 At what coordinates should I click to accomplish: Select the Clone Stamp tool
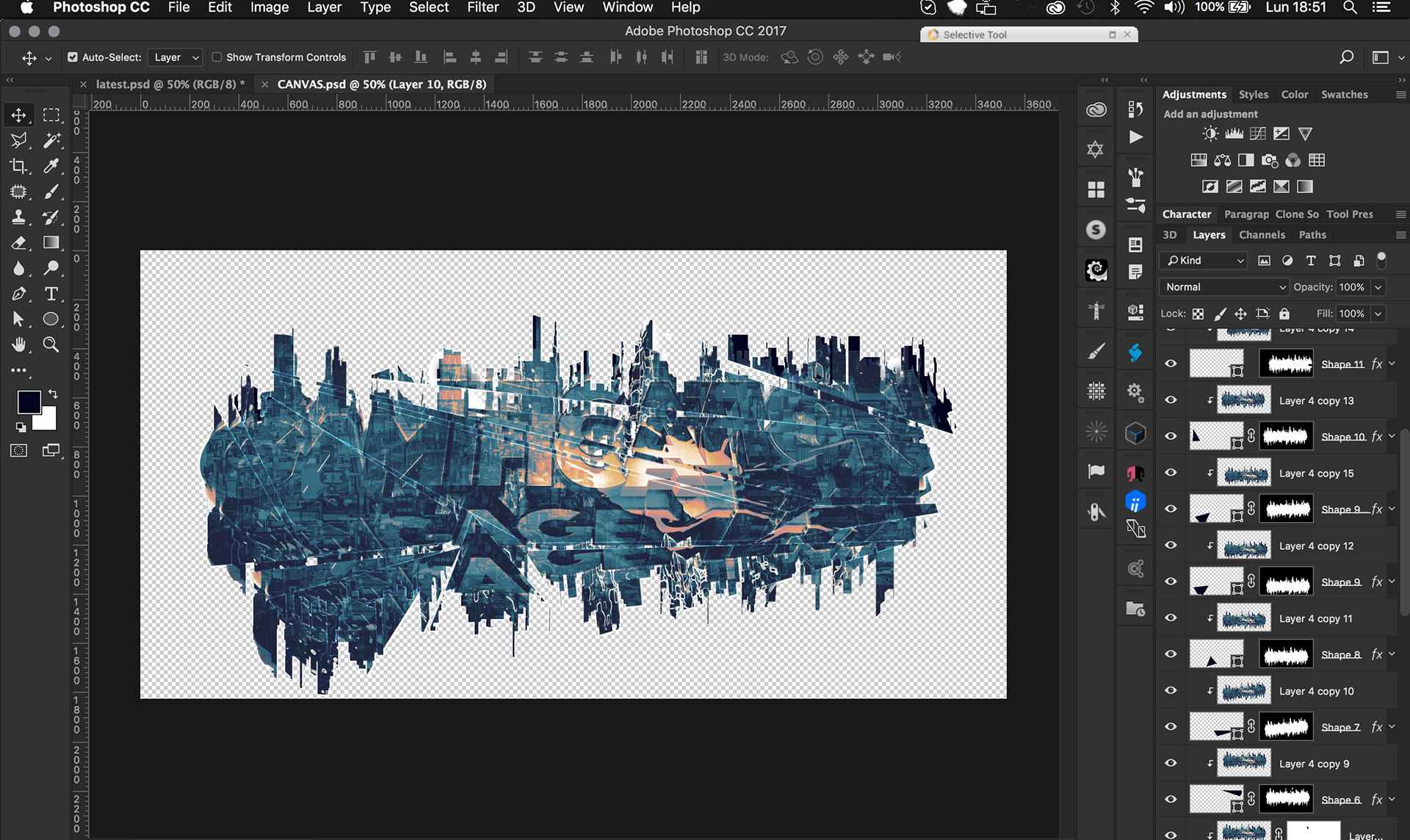(x=18, y=217)
